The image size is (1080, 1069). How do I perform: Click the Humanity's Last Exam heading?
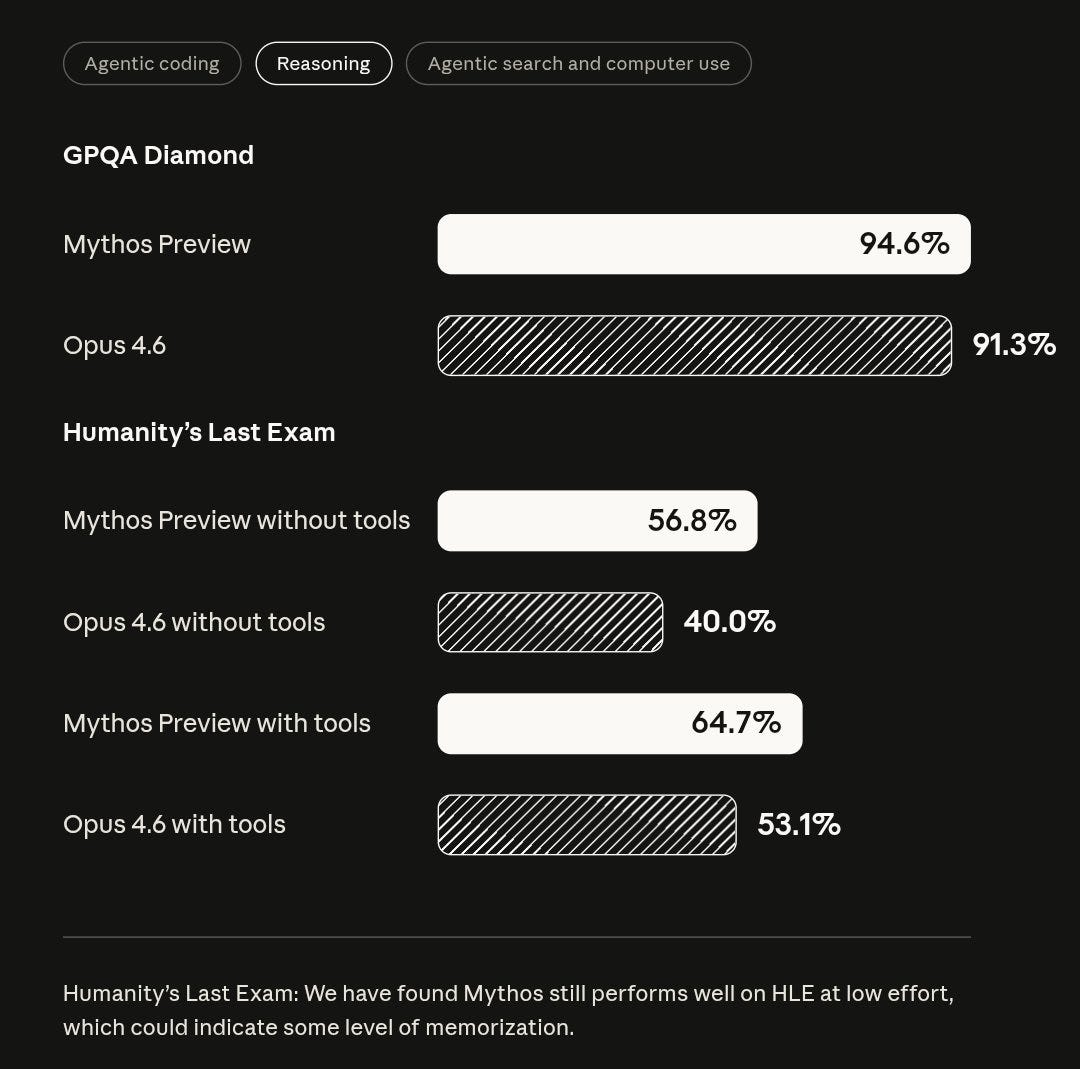[199, 432]
